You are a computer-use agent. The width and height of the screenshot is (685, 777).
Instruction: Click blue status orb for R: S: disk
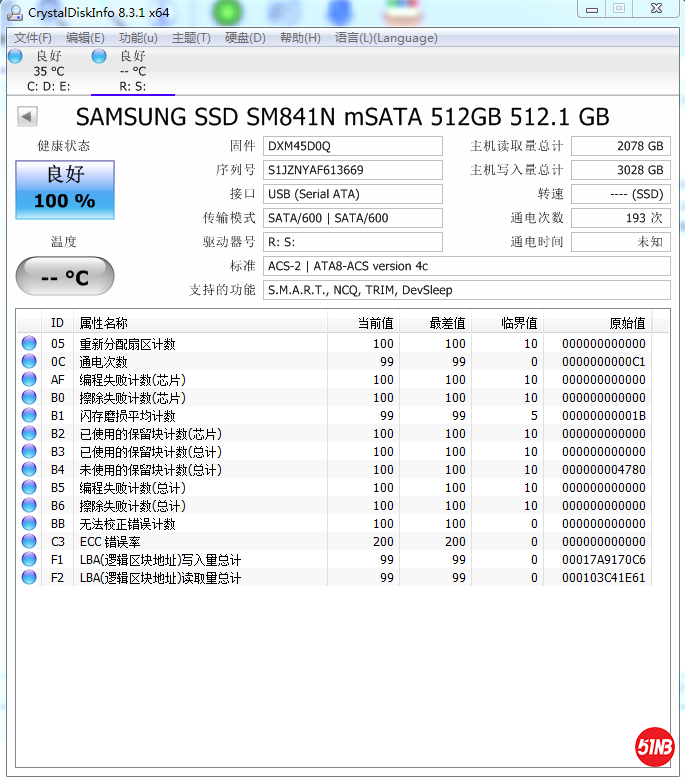click(x=99, y=57)
